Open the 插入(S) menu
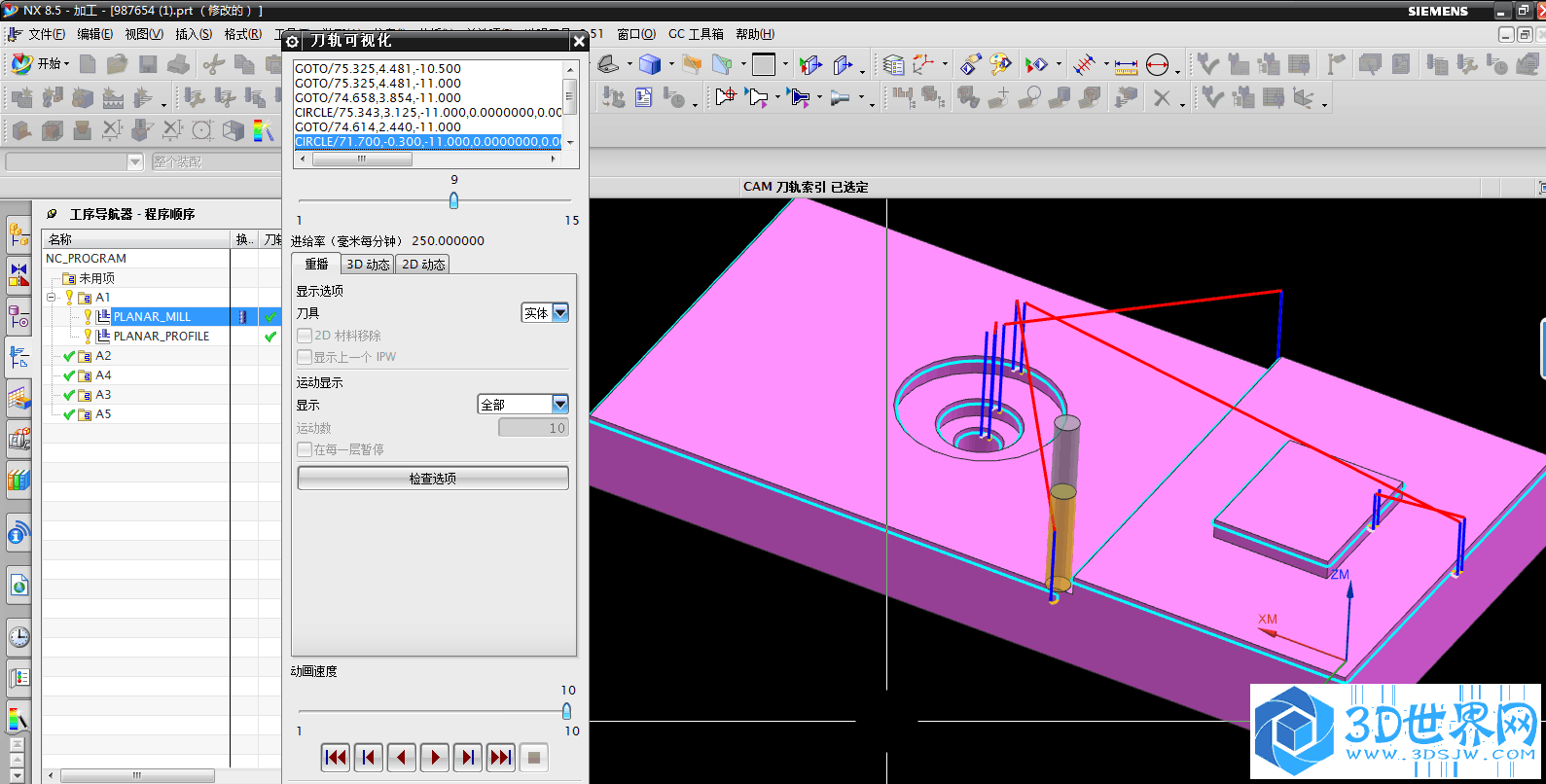The image size is (1546, 784). coord(194,34)
